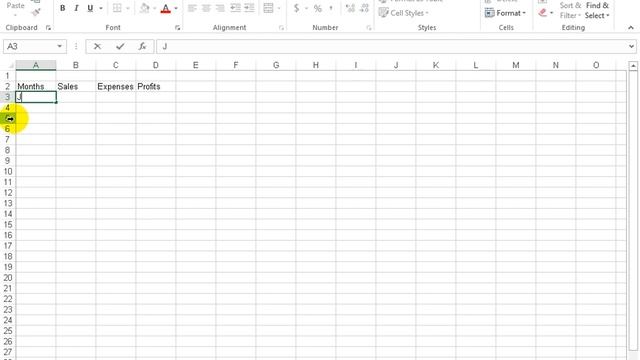Screen dimensions: 640x360
Task: Open the Insert Function fx dialog
Action: coord(142,47)
